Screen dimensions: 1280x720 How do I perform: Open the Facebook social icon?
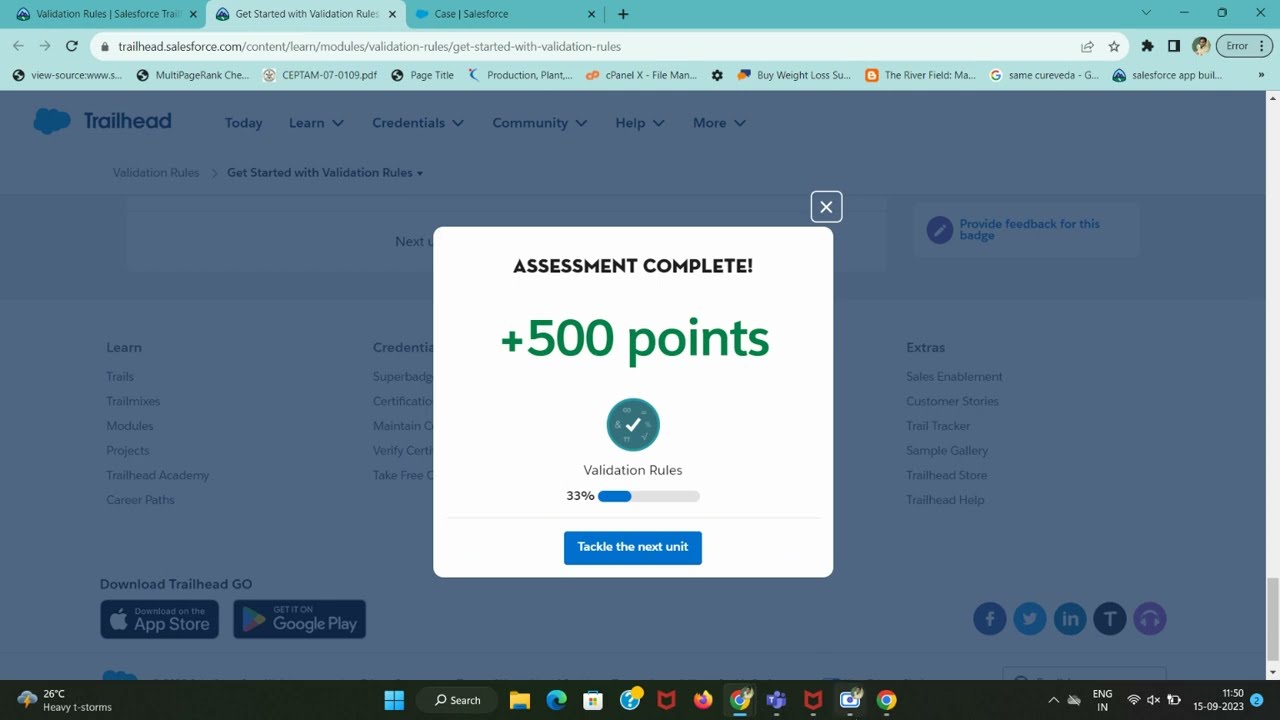(x=990, y=619)
